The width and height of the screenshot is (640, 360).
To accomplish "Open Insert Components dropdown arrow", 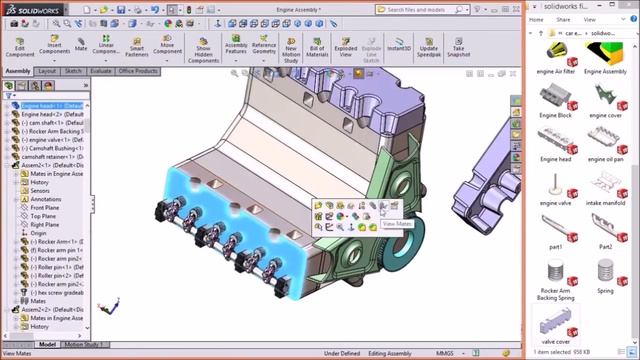I will 54,60.
